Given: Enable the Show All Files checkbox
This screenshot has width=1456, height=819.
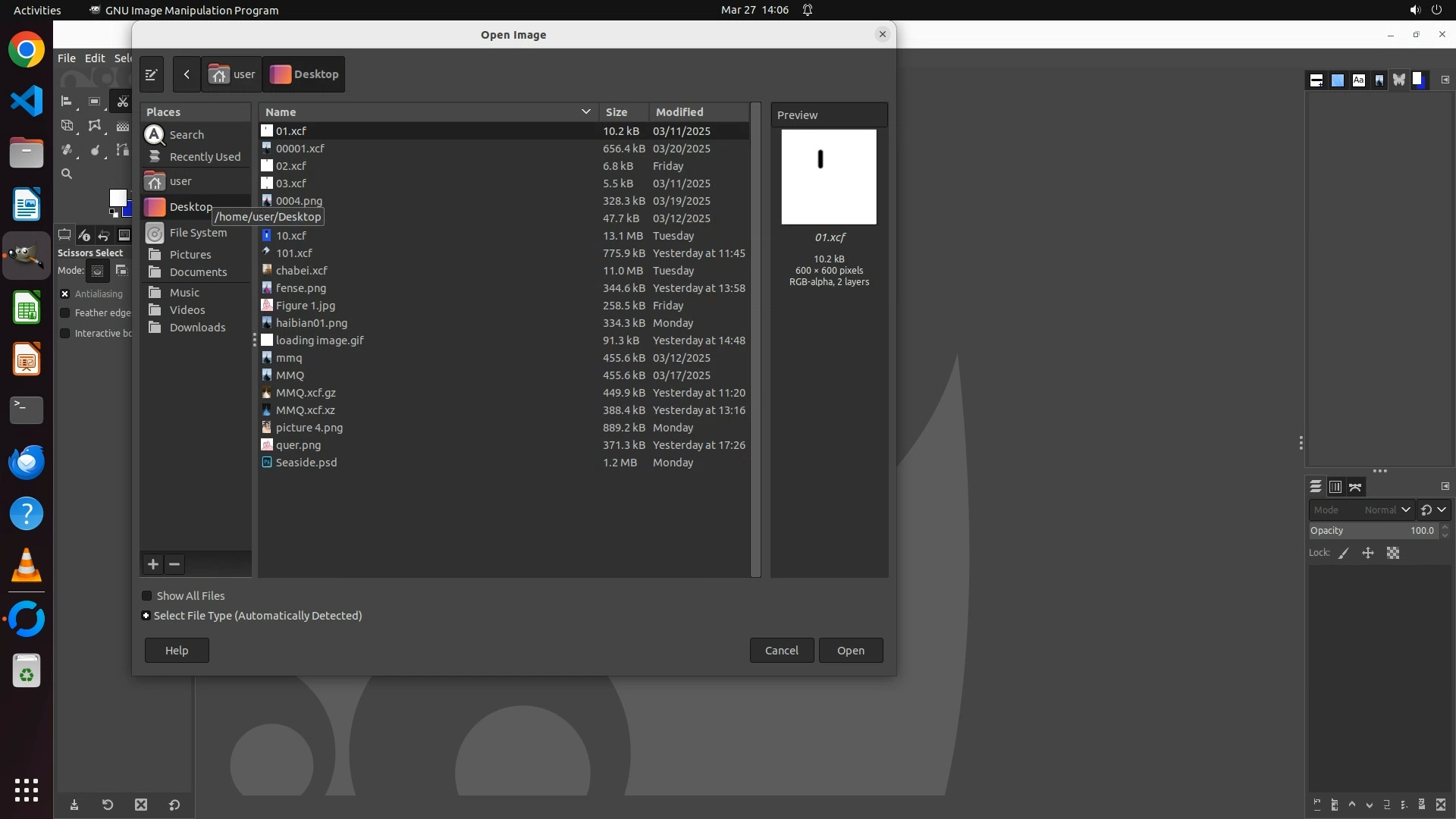Looking at the screenshot, I should 147,596.
